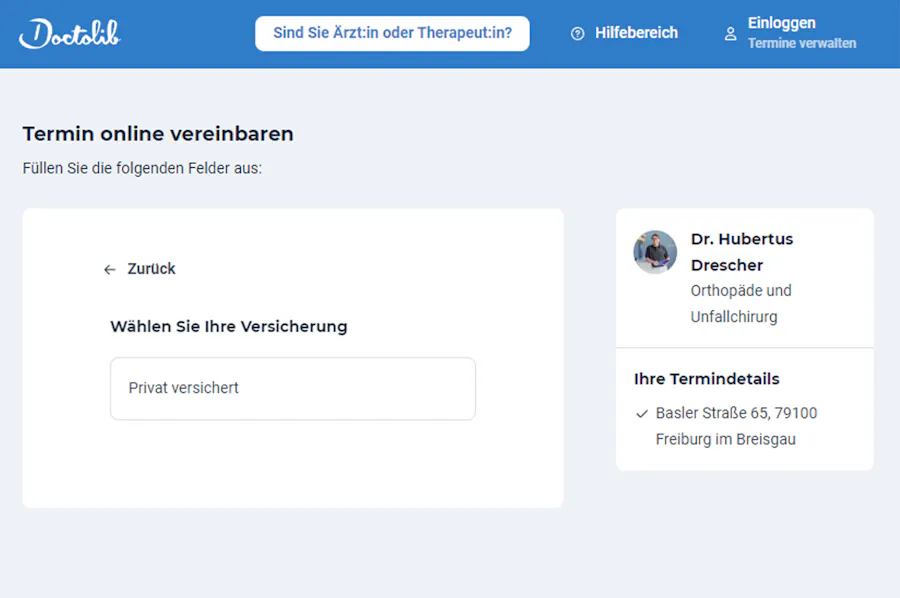Click the 'Termin online vereinbaren' page title
This screenshot has height=598, width=900.
(x=158, y=134)
